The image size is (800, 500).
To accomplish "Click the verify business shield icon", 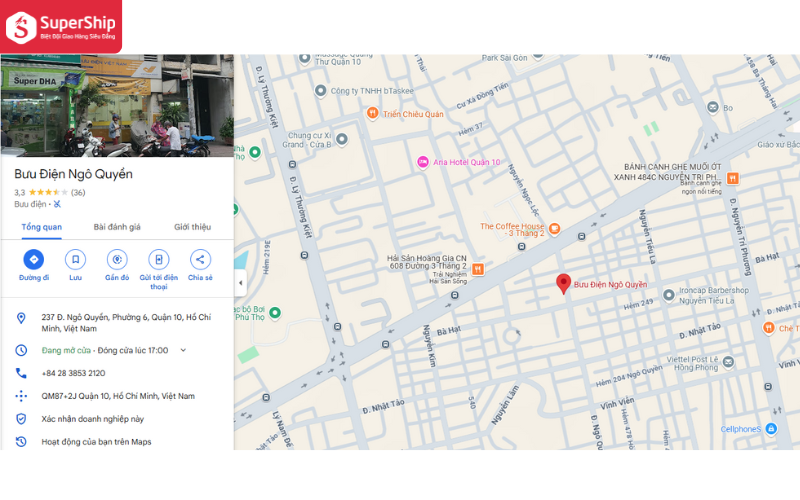I will pyautogui.click(x=21, y=419).
